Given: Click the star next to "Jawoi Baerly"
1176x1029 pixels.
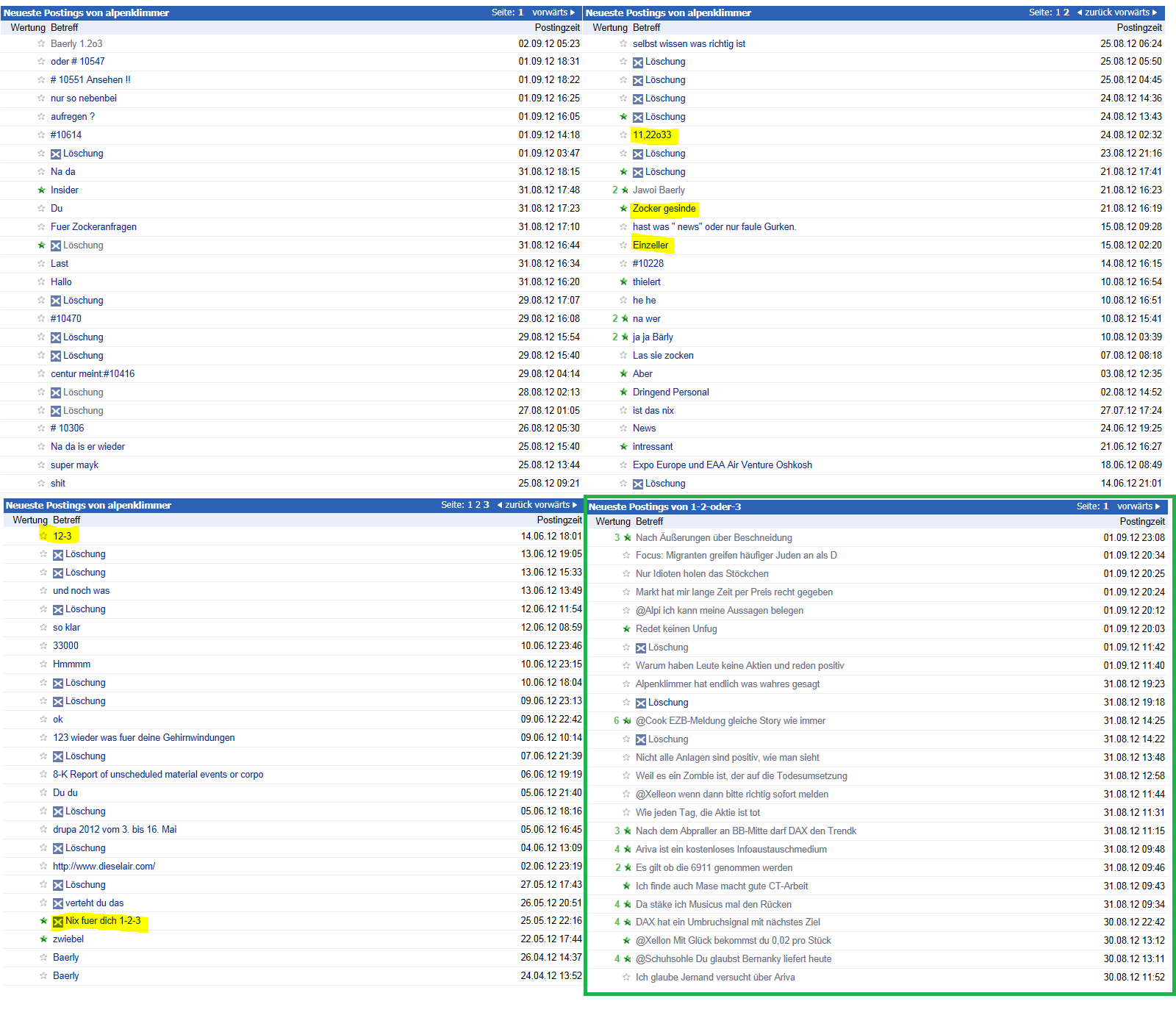Looking at the screenshot, I should click(x=625, y=190).
